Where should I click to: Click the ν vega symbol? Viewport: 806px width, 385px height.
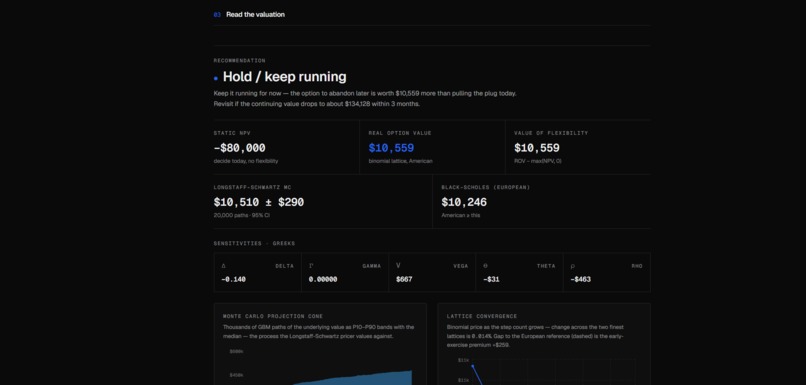(398, 266)
